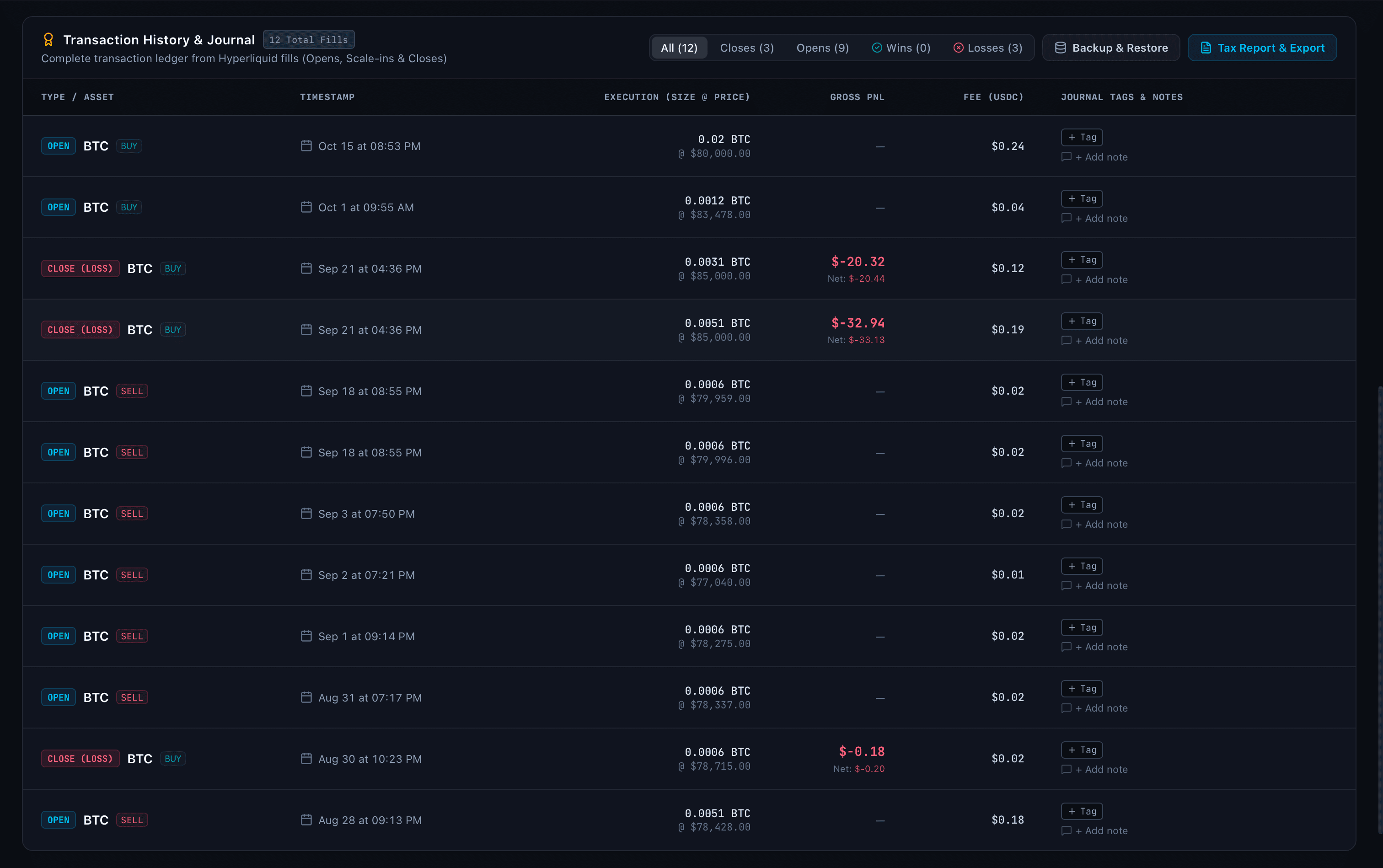The image size is (1383, 868).
Task: Click the award ribbon icon beside Transaction History
Action: (x=48, y=40)
